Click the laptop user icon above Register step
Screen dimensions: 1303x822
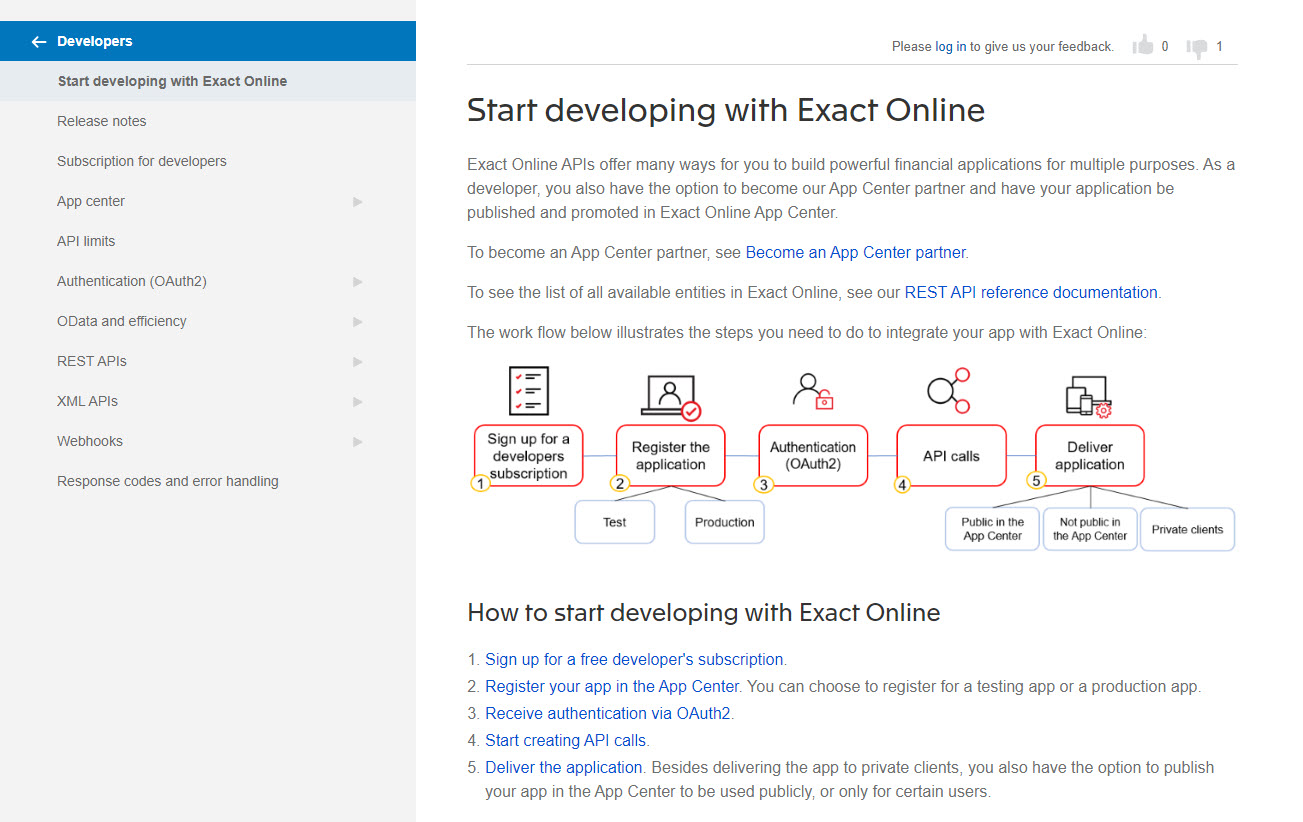670,397
